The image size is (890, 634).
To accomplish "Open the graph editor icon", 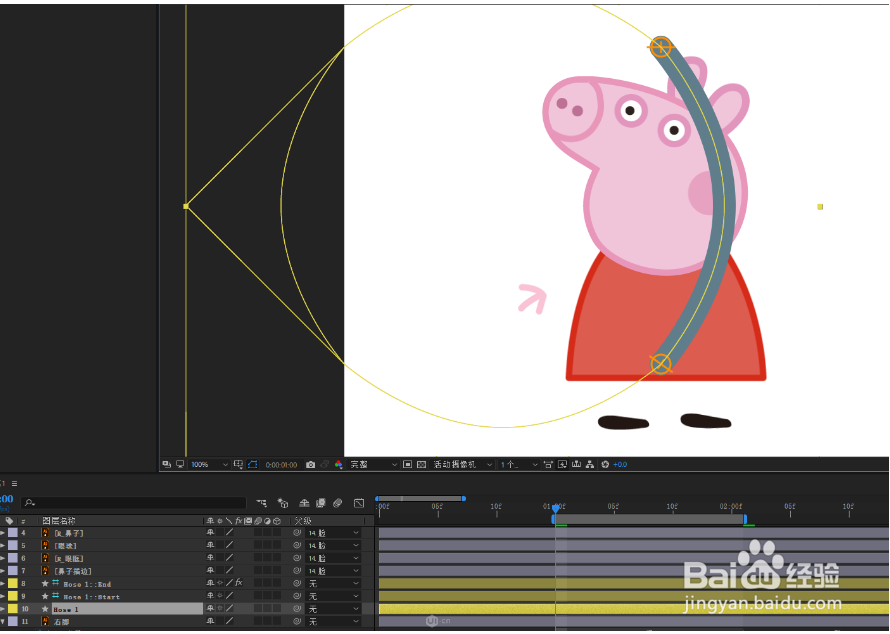I will tap(359, 503).
